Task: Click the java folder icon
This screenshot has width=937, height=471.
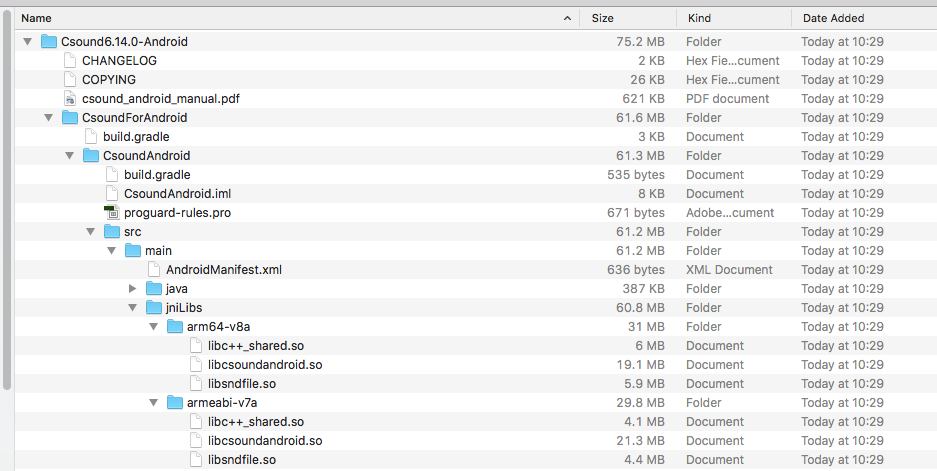Action: (x=154, y=289)
